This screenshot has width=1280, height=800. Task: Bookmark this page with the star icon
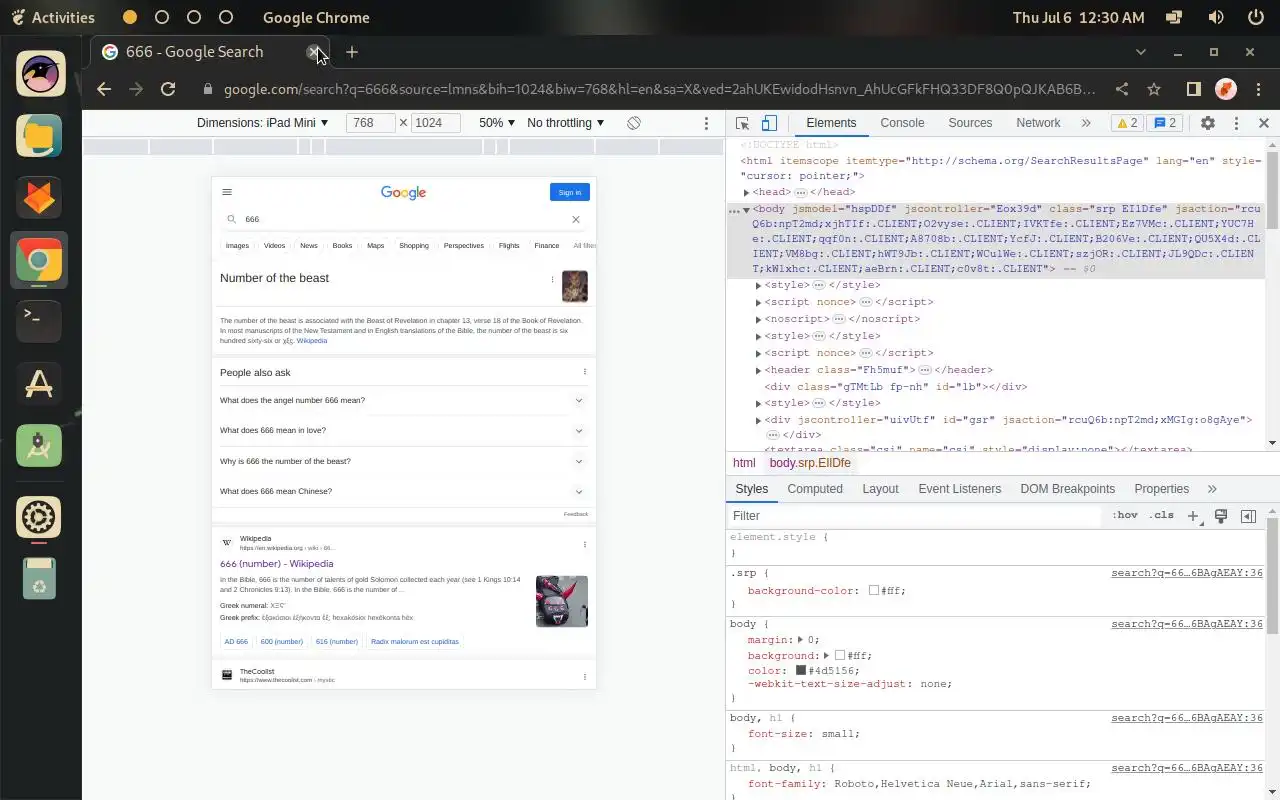(1154, 89)
